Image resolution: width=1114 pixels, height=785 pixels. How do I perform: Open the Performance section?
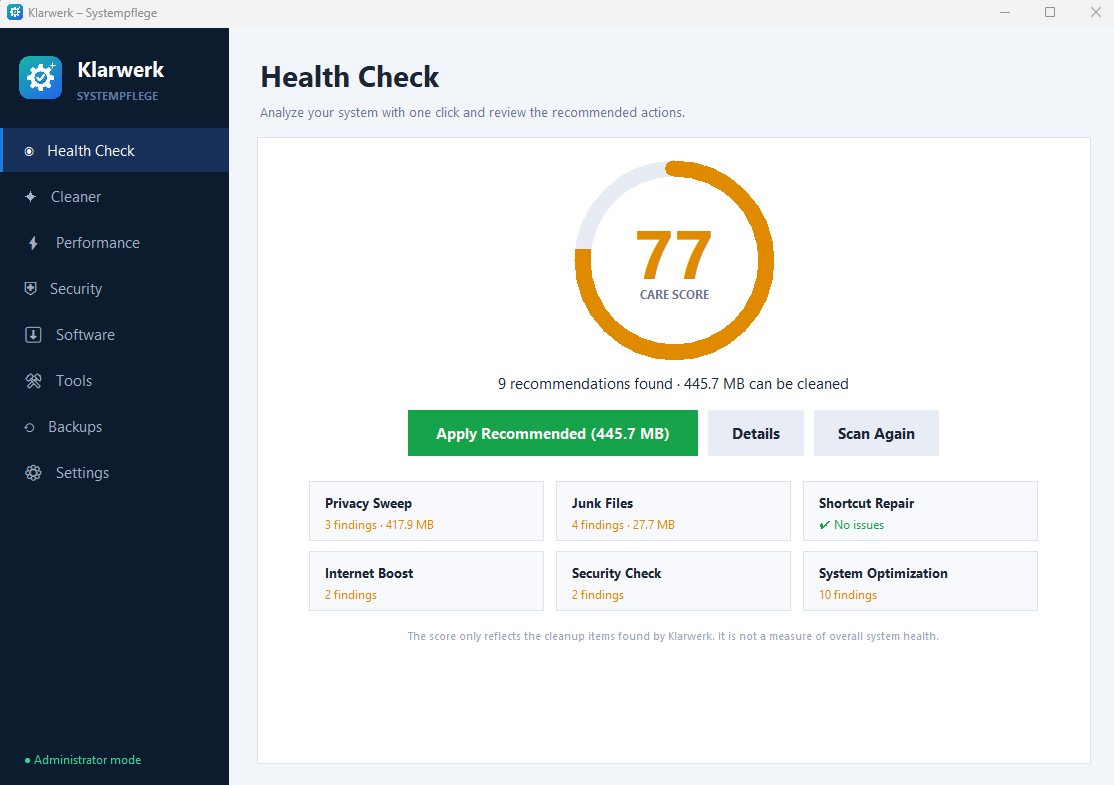coord(114,243)
